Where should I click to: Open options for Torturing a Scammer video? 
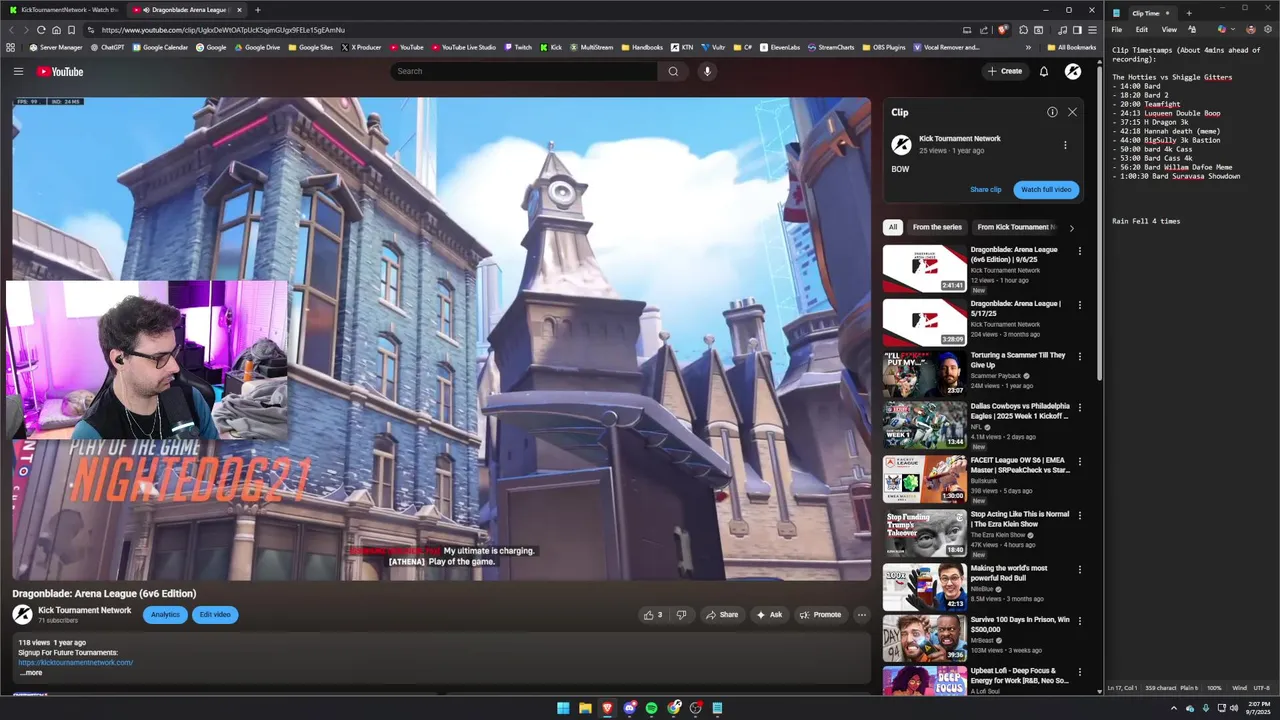pos(1079,356)
